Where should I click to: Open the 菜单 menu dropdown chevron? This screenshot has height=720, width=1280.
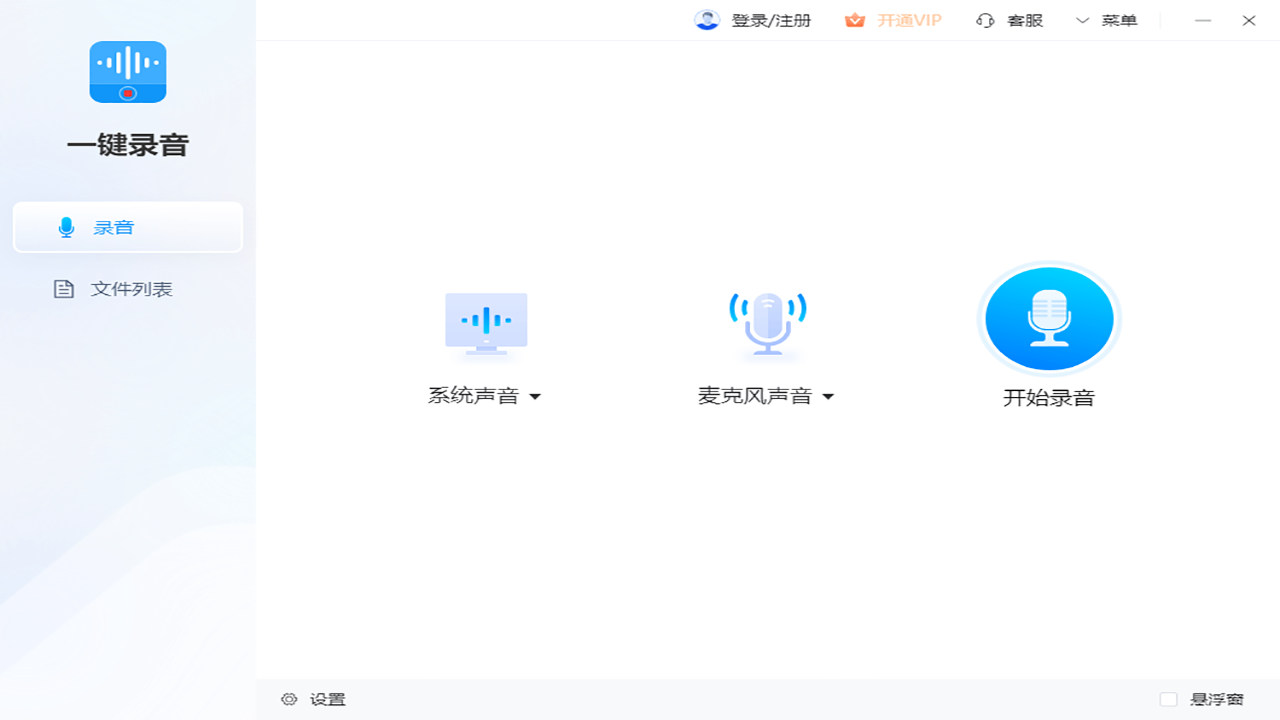(1082, 20)
